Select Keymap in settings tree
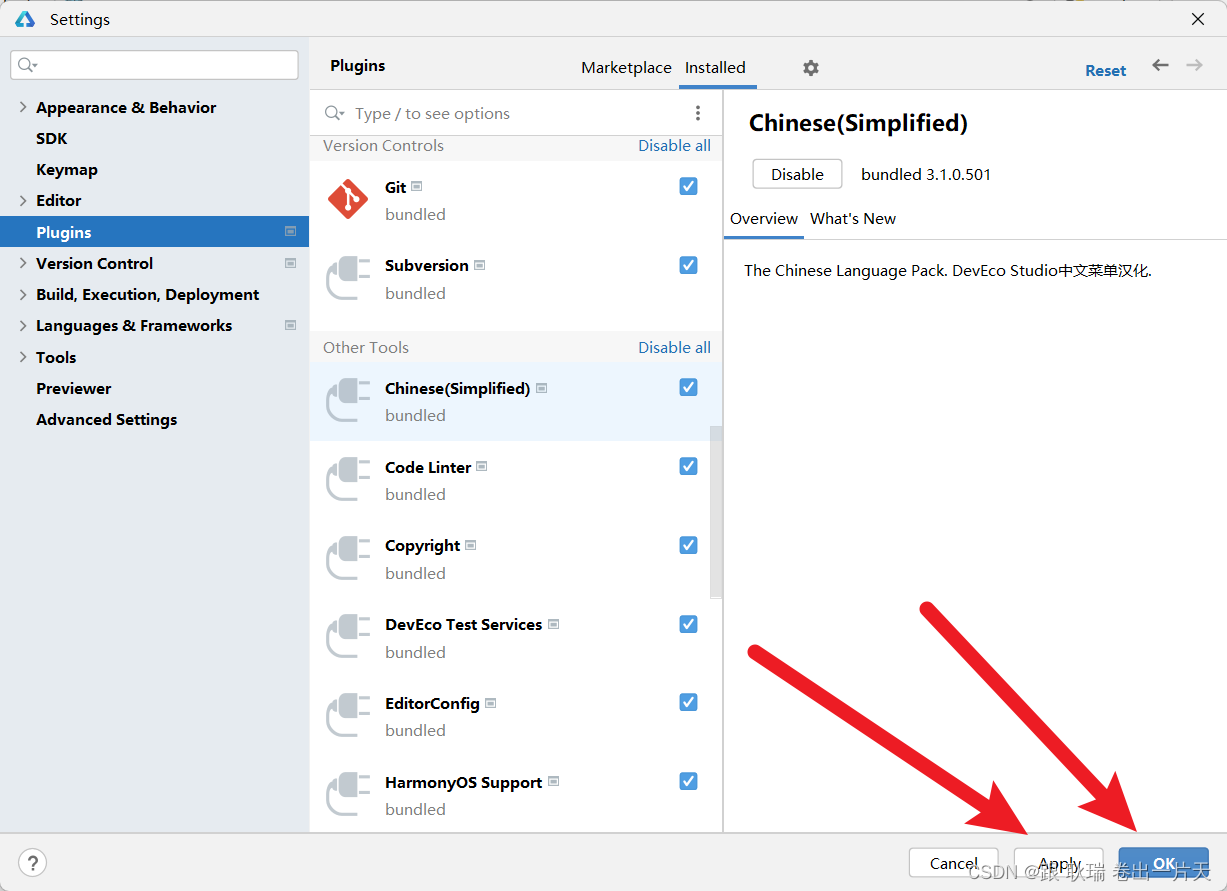 67,169
